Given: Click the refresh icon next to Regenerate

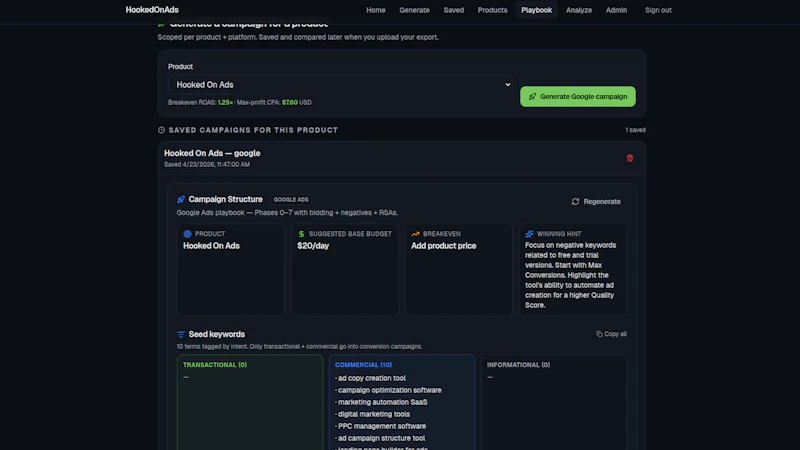Looking at the screenshot, I should tap(576, 202).
